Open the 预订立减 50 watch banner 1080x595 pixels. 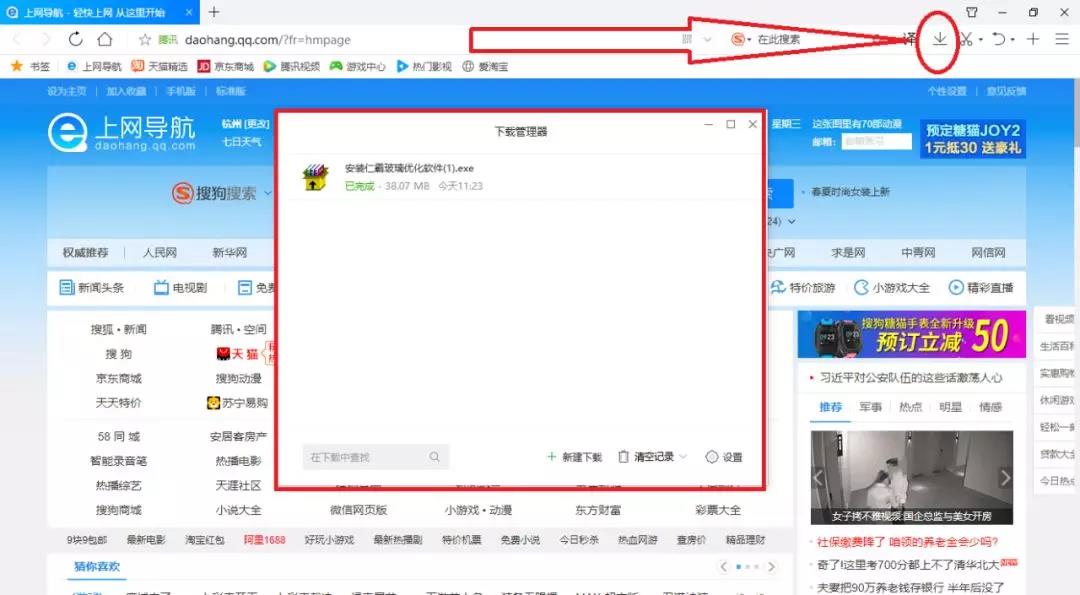coord(912,335)
